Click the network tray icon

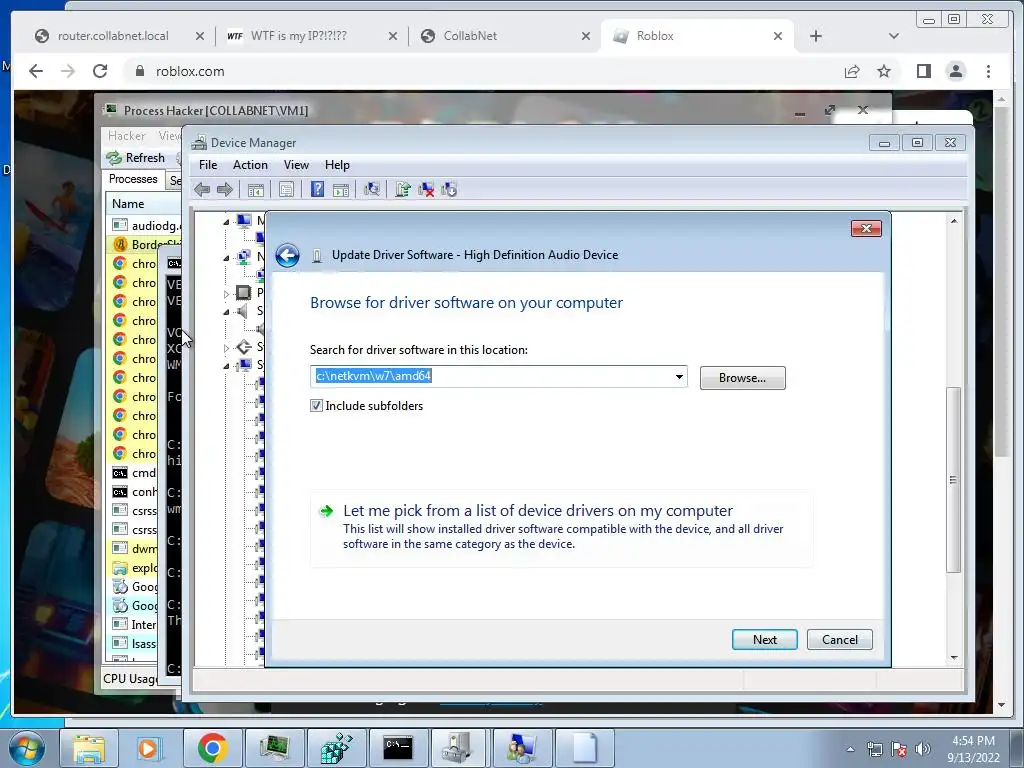[874, 749]
